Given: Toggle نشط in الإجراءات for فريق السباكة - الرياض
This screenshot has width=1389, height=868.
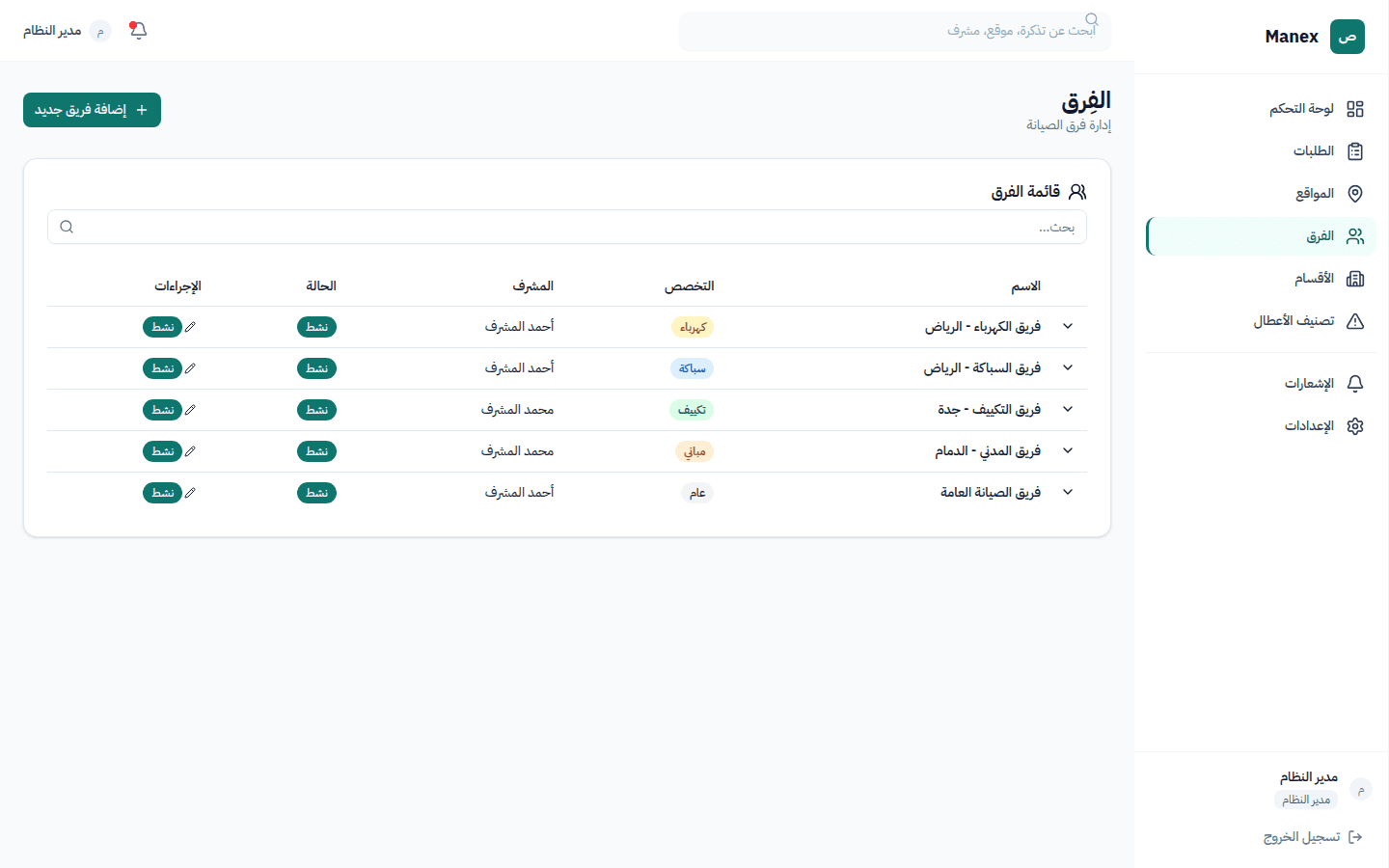Looking at the screenshot, I should point(162,368).
